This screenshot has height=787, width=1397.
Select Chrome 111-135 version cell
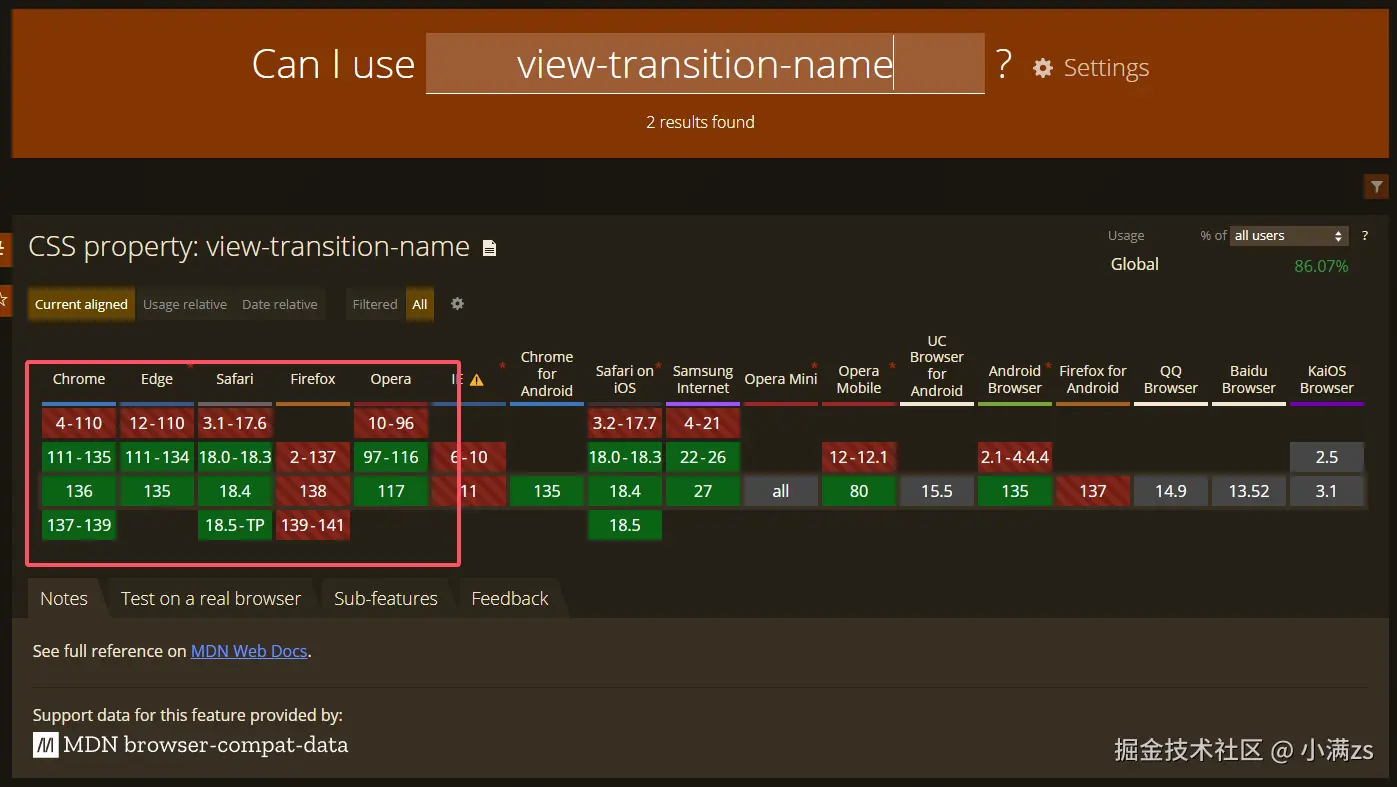pyautogui.click(x=79, y=457)
